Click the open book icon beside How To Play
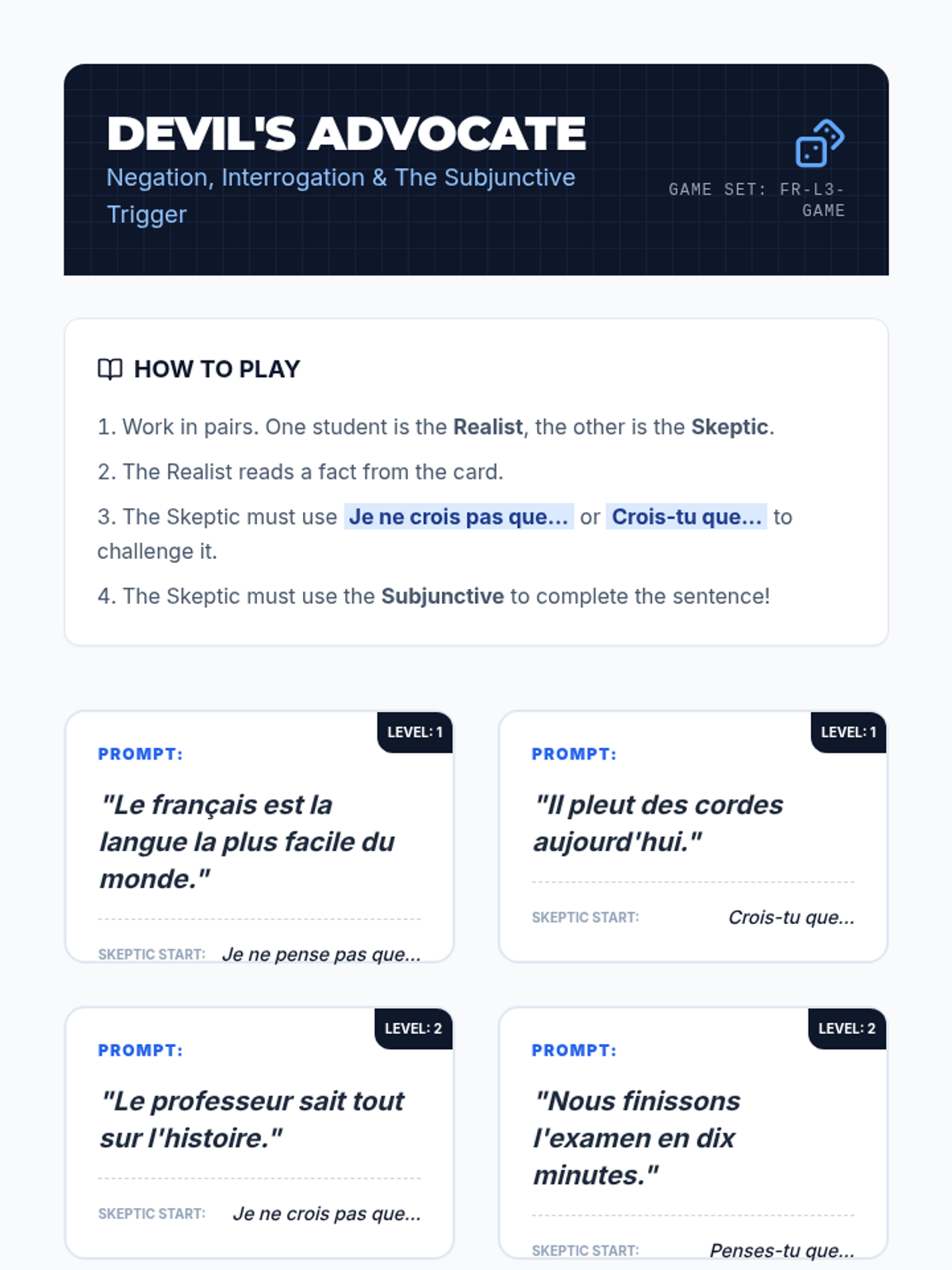952x1270 pixels. (x=110, y=369)
